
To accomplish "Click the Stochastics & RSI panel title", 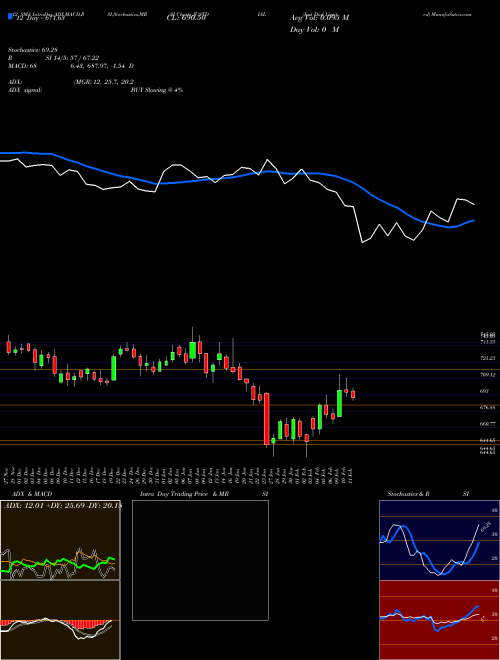I will tap(428, 494).
